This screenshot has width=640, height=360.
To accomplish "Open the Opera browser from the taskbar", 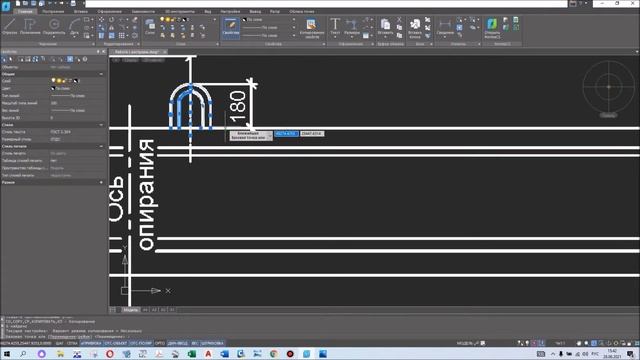I will [x=110, y=354].
